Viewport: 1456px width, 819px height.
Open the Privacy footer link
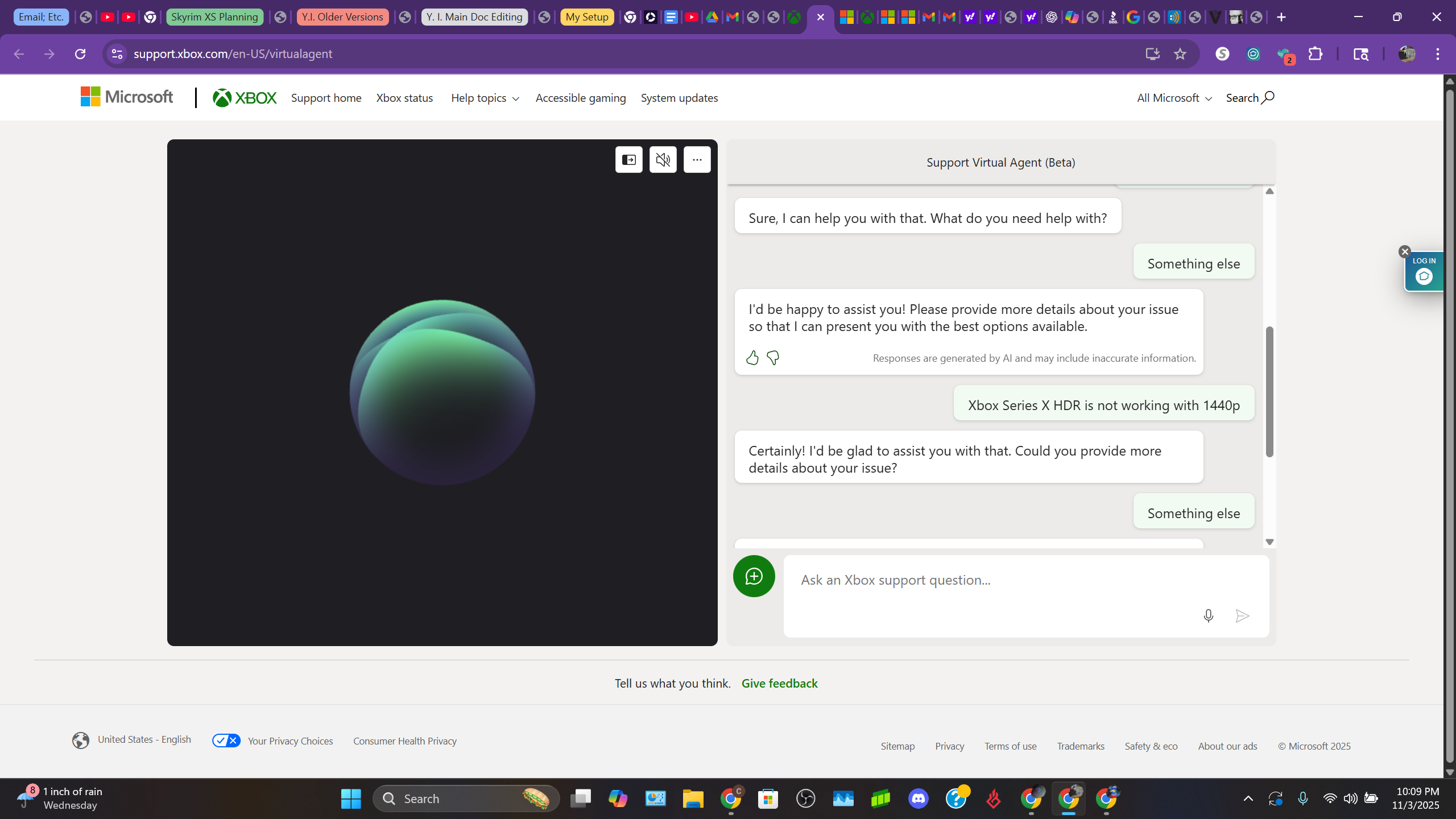(950, 746)
